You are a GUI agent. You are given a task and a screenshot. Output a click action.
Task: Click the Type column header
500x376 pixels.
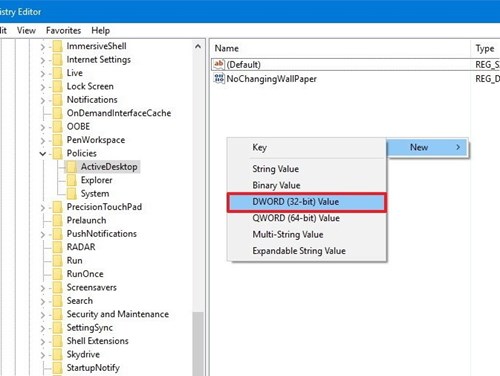(485, 49)
